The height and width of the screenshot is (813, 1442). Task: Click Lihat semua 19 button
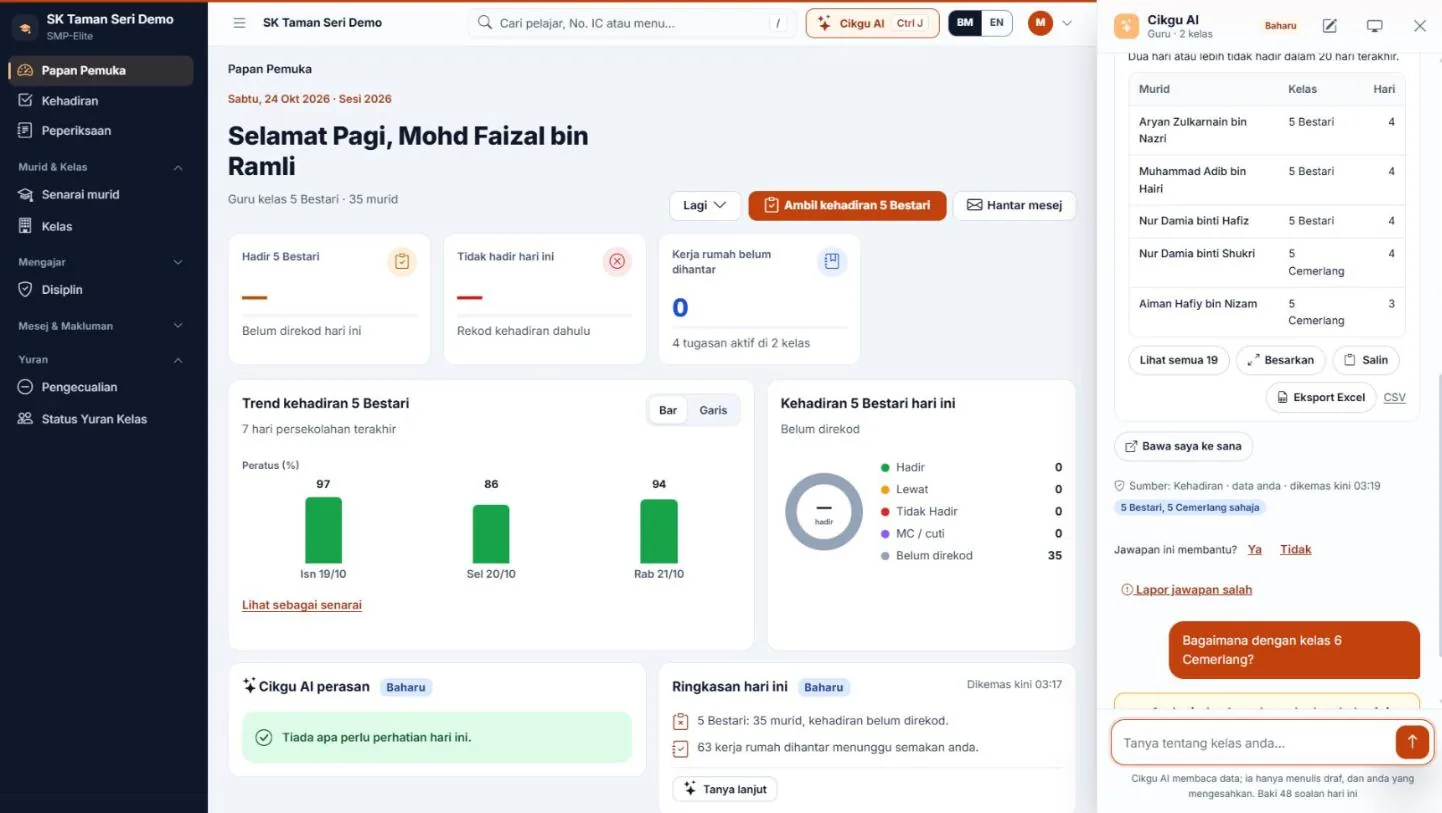pyautogui.click(x=1178, y=360)
